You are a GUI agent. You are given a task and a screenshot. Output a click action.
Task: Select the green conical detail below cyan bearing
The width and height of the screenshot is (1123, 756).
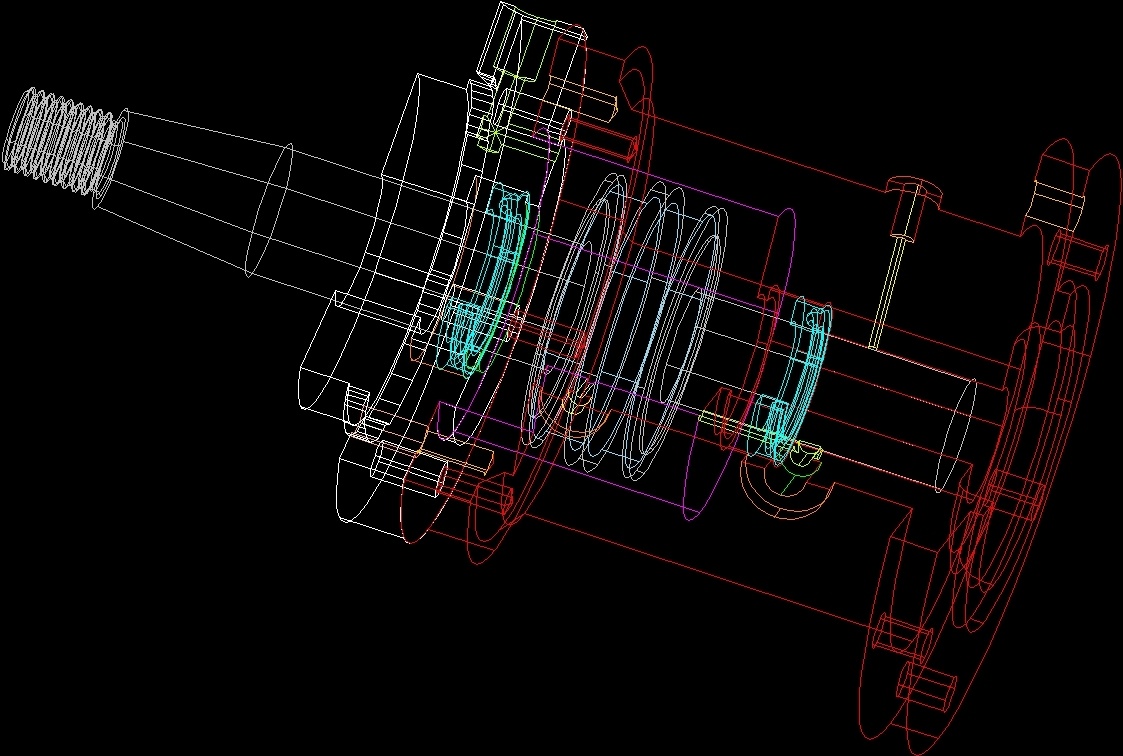tap(800, 475)
